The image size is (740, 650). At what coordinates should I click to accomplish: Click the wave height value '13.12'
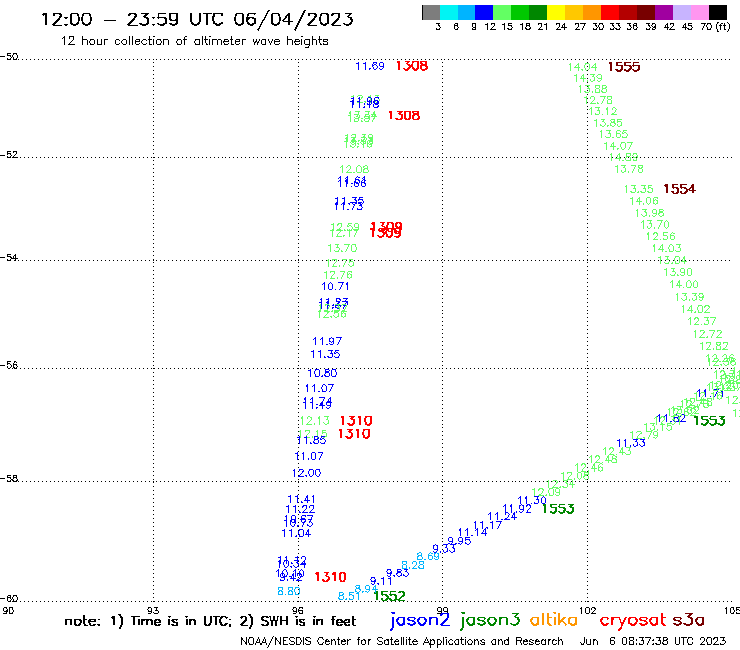(x=603, y=111)
